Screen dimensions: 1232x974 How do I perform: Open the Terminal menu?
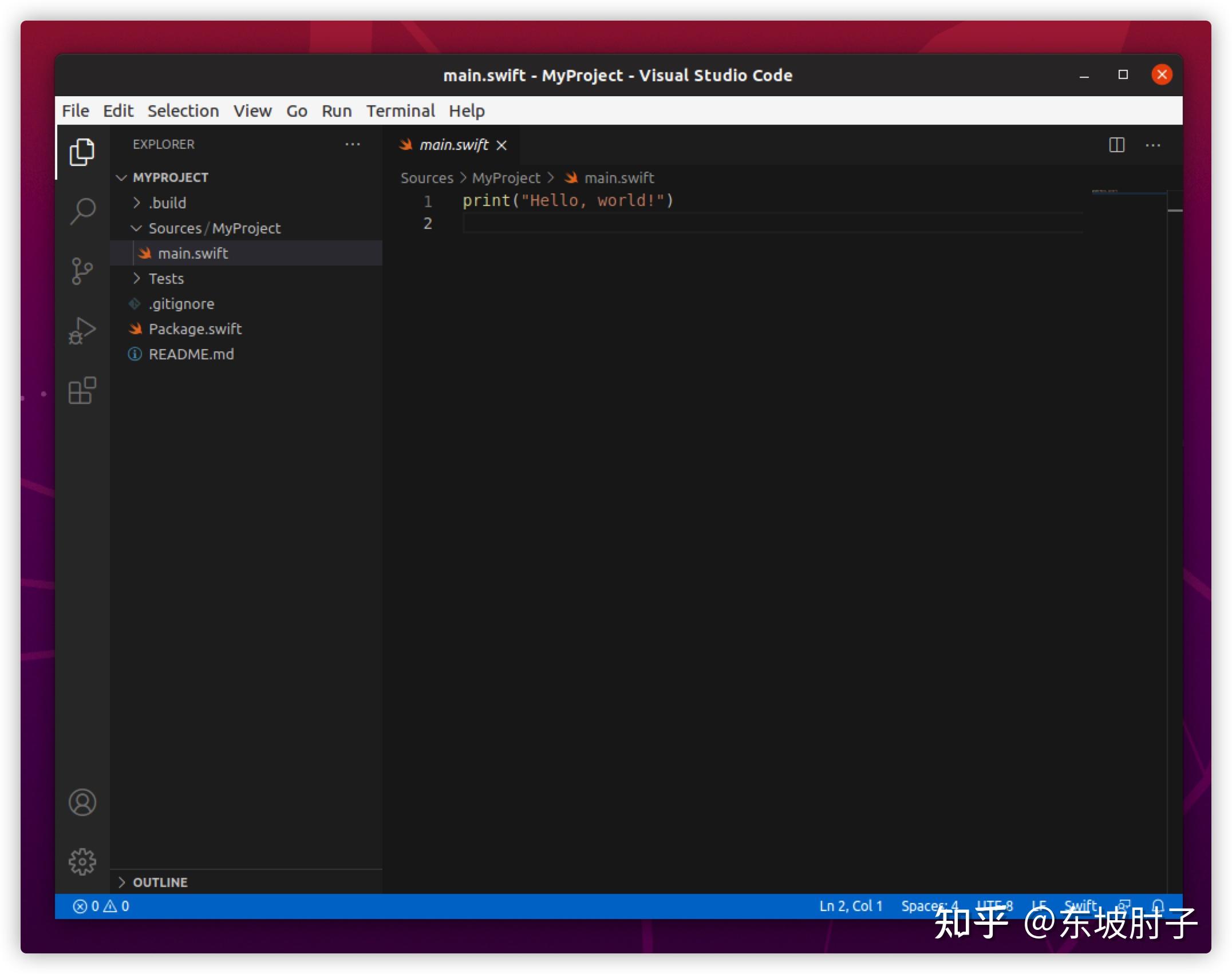click(x=401, y=110)
